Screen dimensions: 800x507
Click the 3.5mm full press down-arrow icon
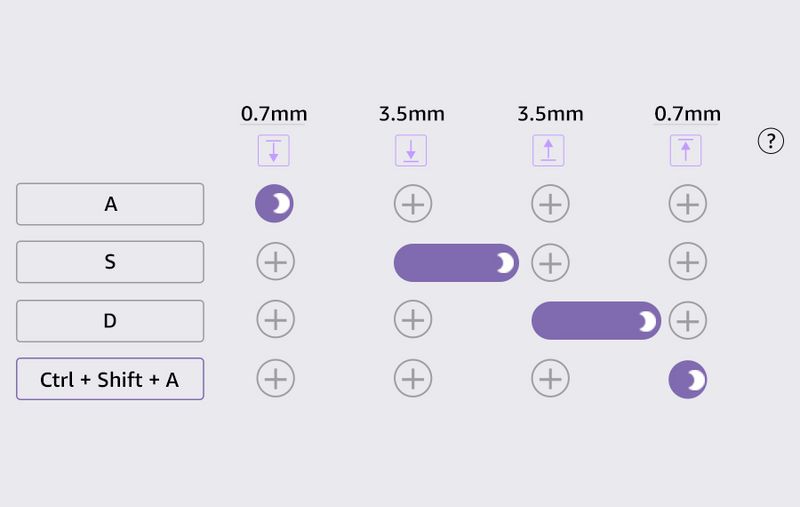click(x=411, y=151)
